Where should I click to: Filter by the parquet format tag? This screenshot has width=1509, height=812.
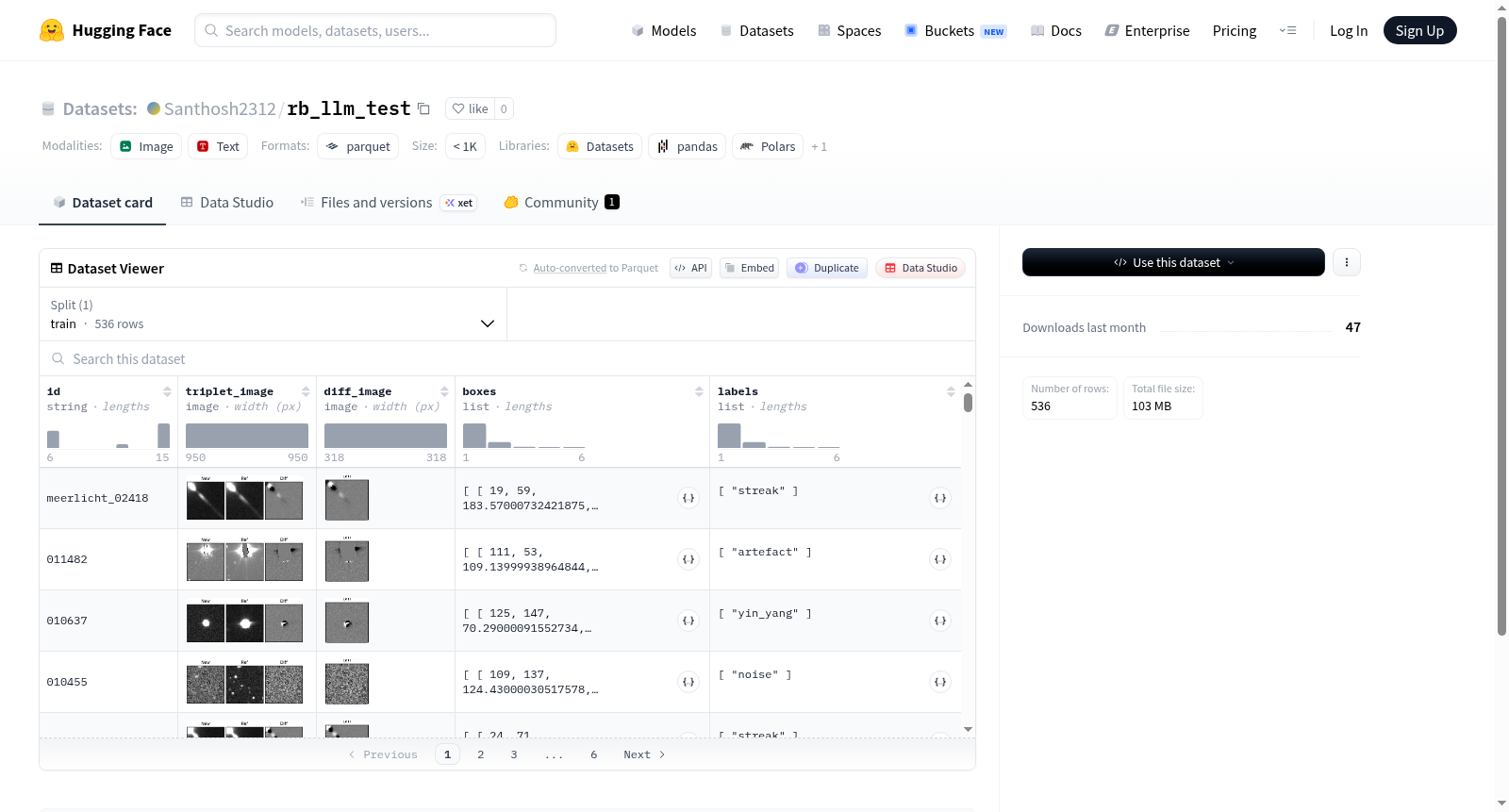357,146
